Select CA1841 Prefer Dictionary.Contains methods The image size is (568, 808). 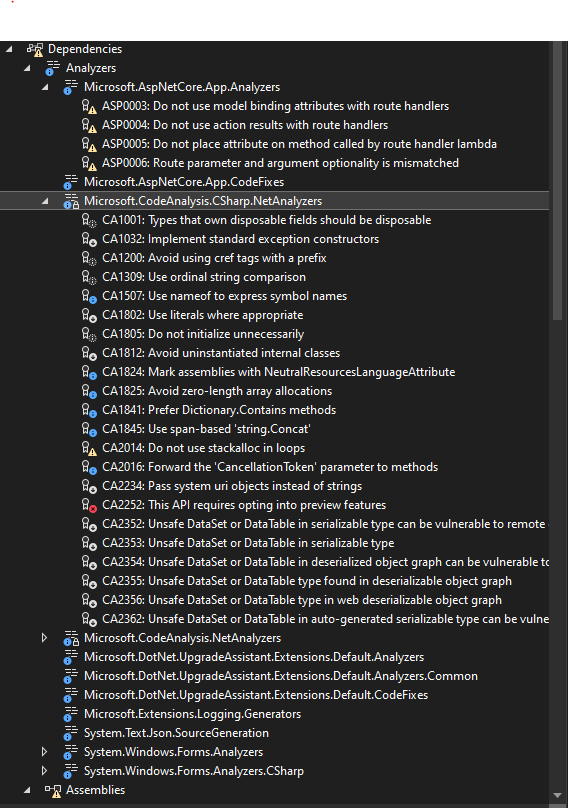tap(219, 410)
